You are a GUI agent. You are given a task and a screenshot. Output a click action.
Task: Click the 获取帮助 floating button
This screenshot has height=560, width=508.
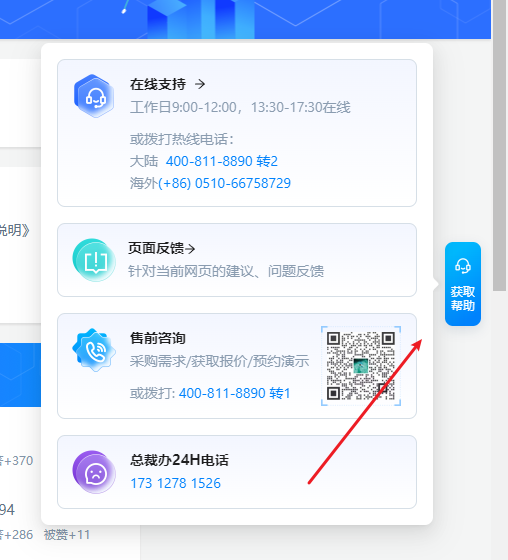click(x=463, y=284)
